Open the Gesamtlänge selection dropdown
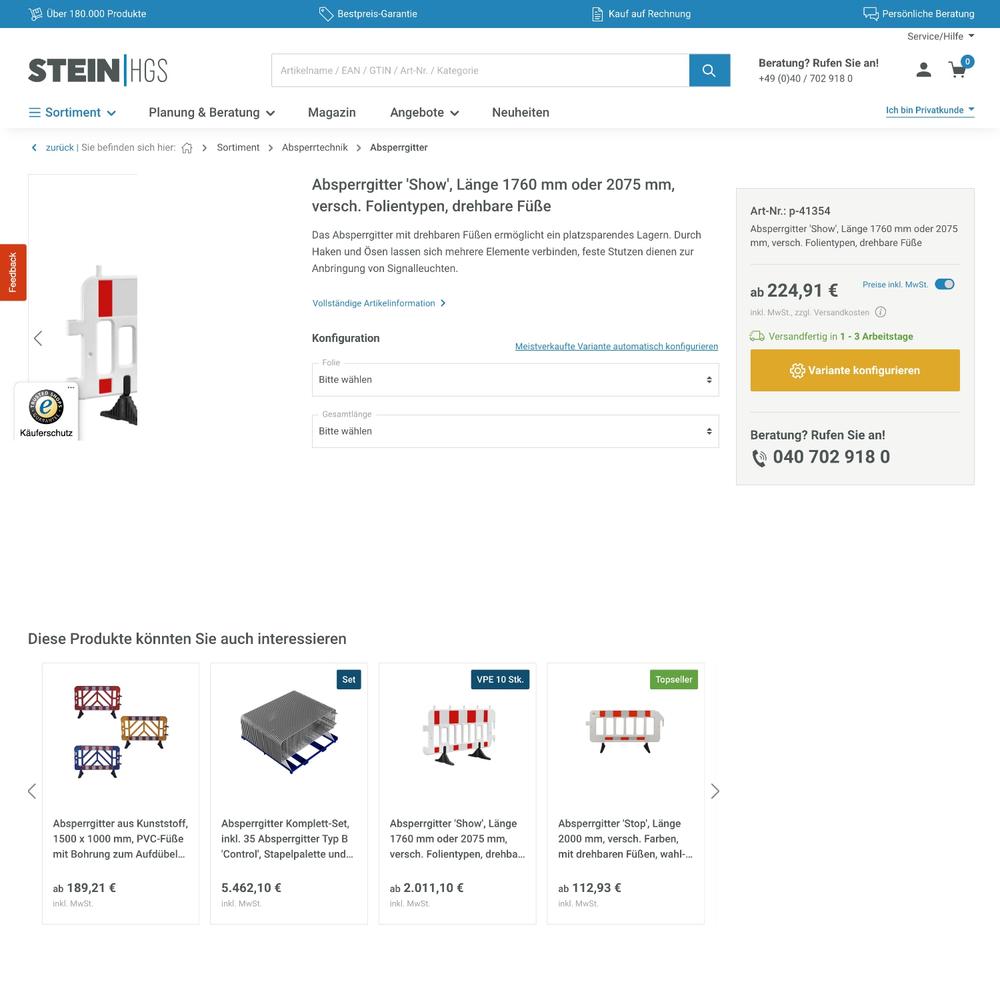Screen dimensions: 1000x1000 tap(515, 431)
